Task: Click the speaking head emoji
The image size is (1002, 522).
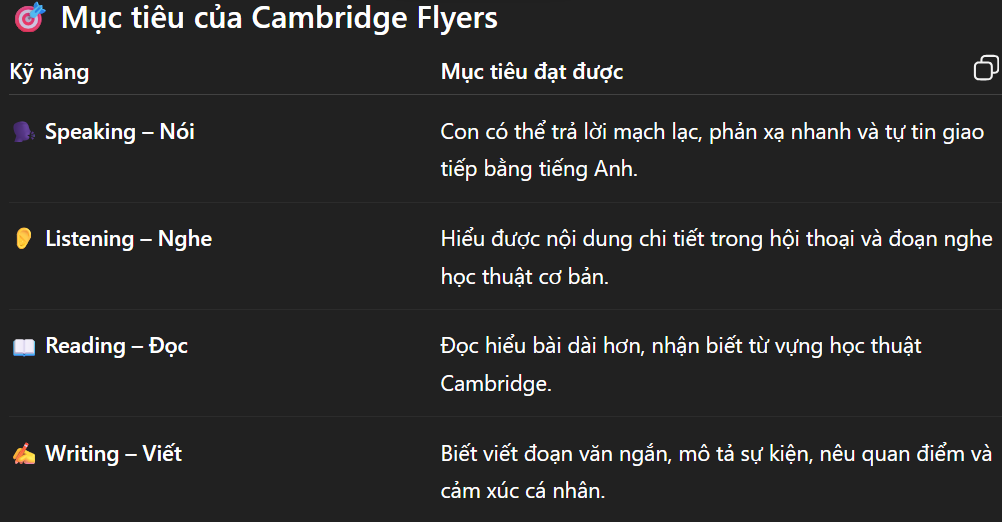Action: click(24, 132)
